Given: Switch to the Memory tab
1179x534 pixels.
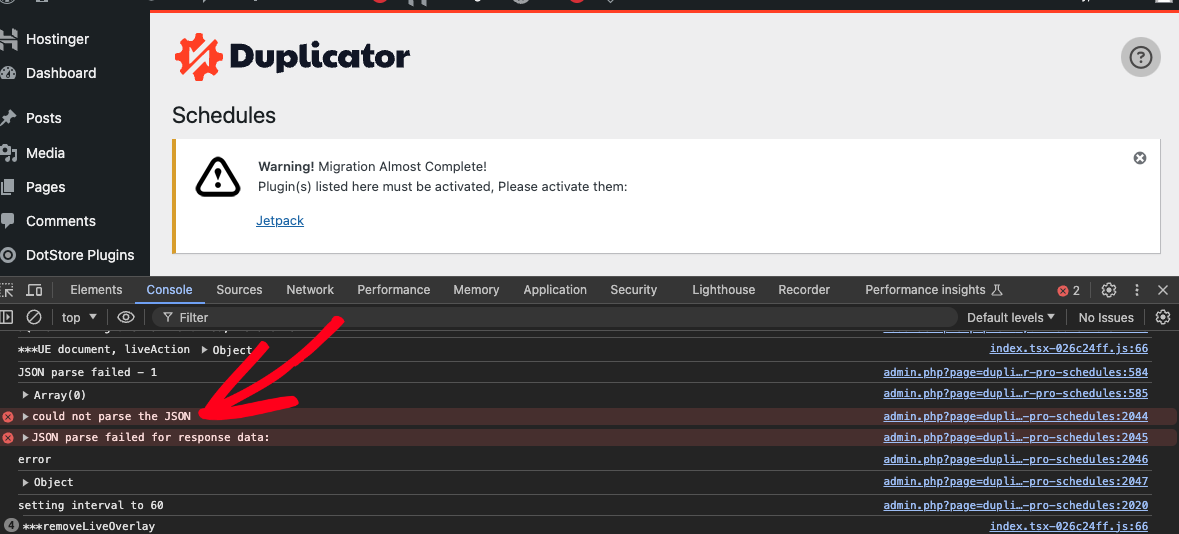Looking at the screenshot, I should 476,290.
